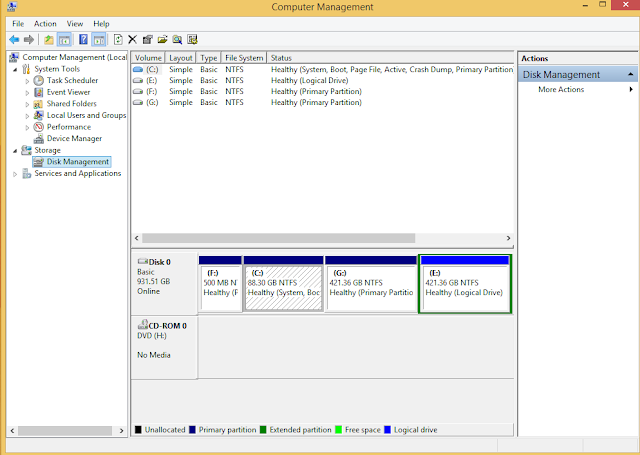Click the Shared Folders icon in tree
Image resolution: width=640 pixels, height=455 pixels.
click(x=38, y=104)
